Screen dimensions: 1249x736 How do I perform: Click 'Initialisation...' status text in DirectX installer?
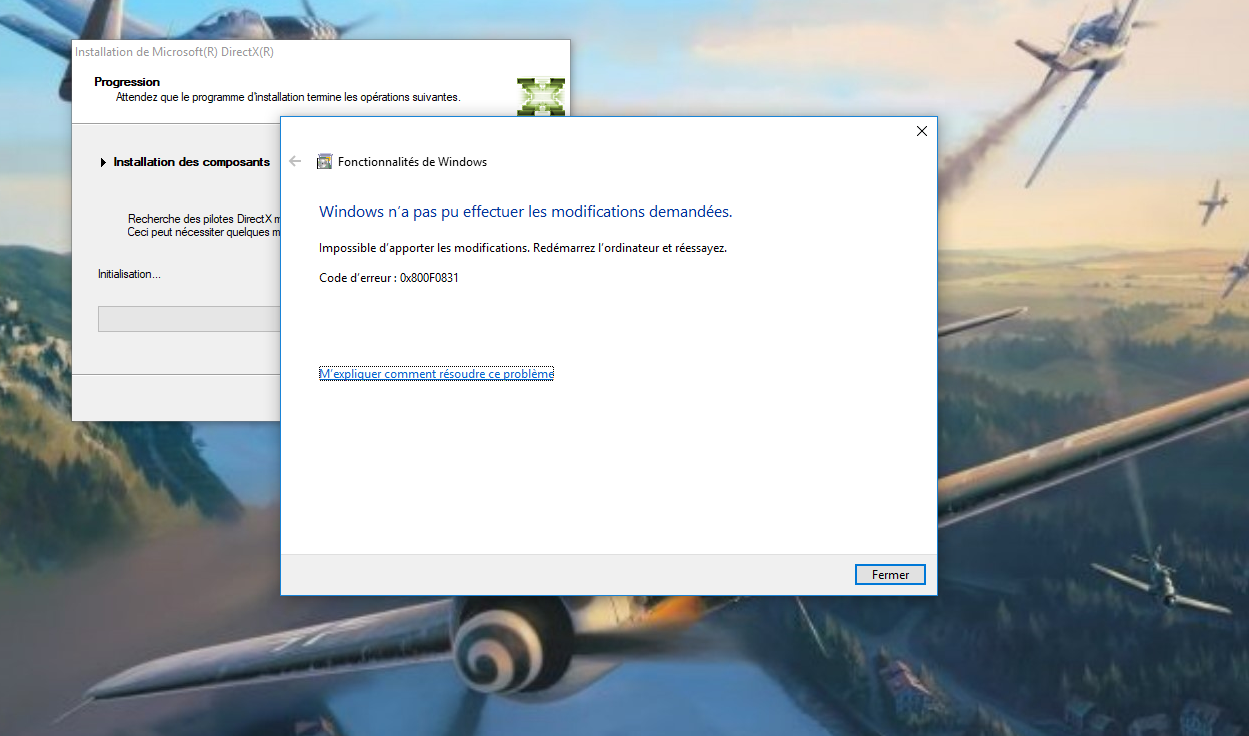[x=129, y=274]
